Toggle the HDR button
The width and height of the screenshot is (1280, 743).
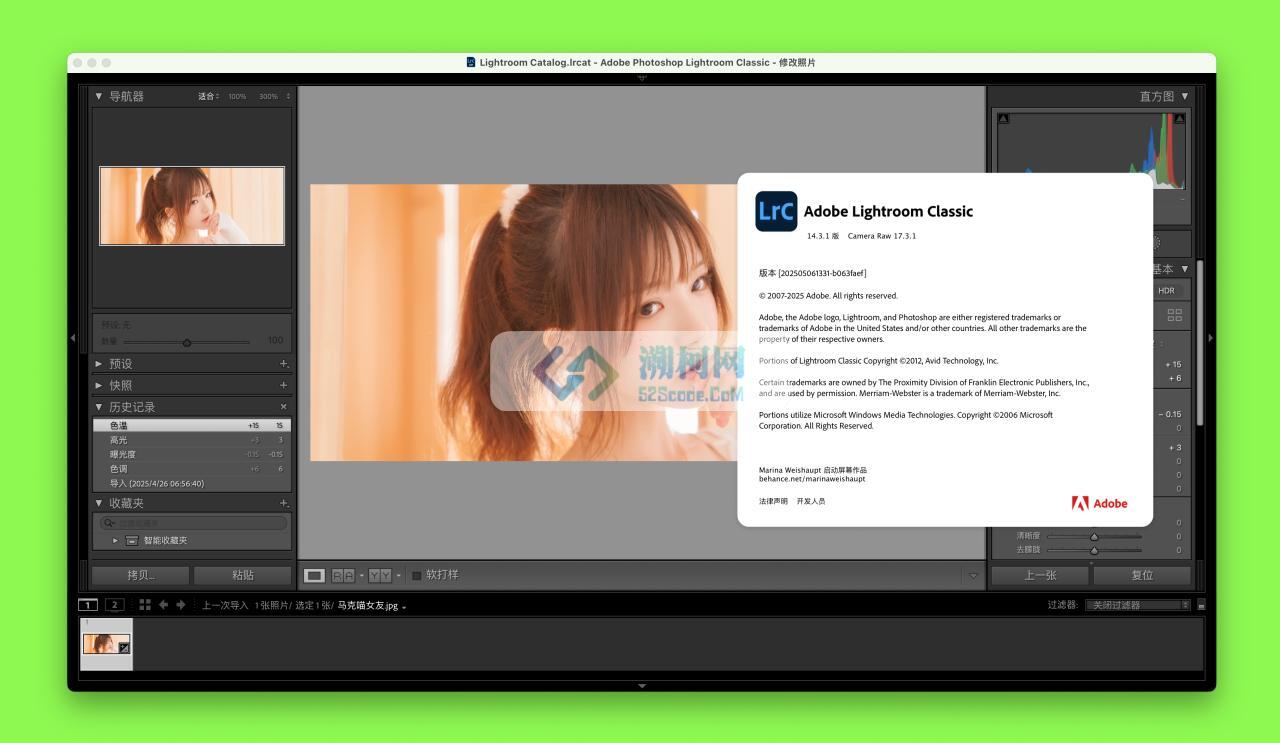pos(1166,291)
